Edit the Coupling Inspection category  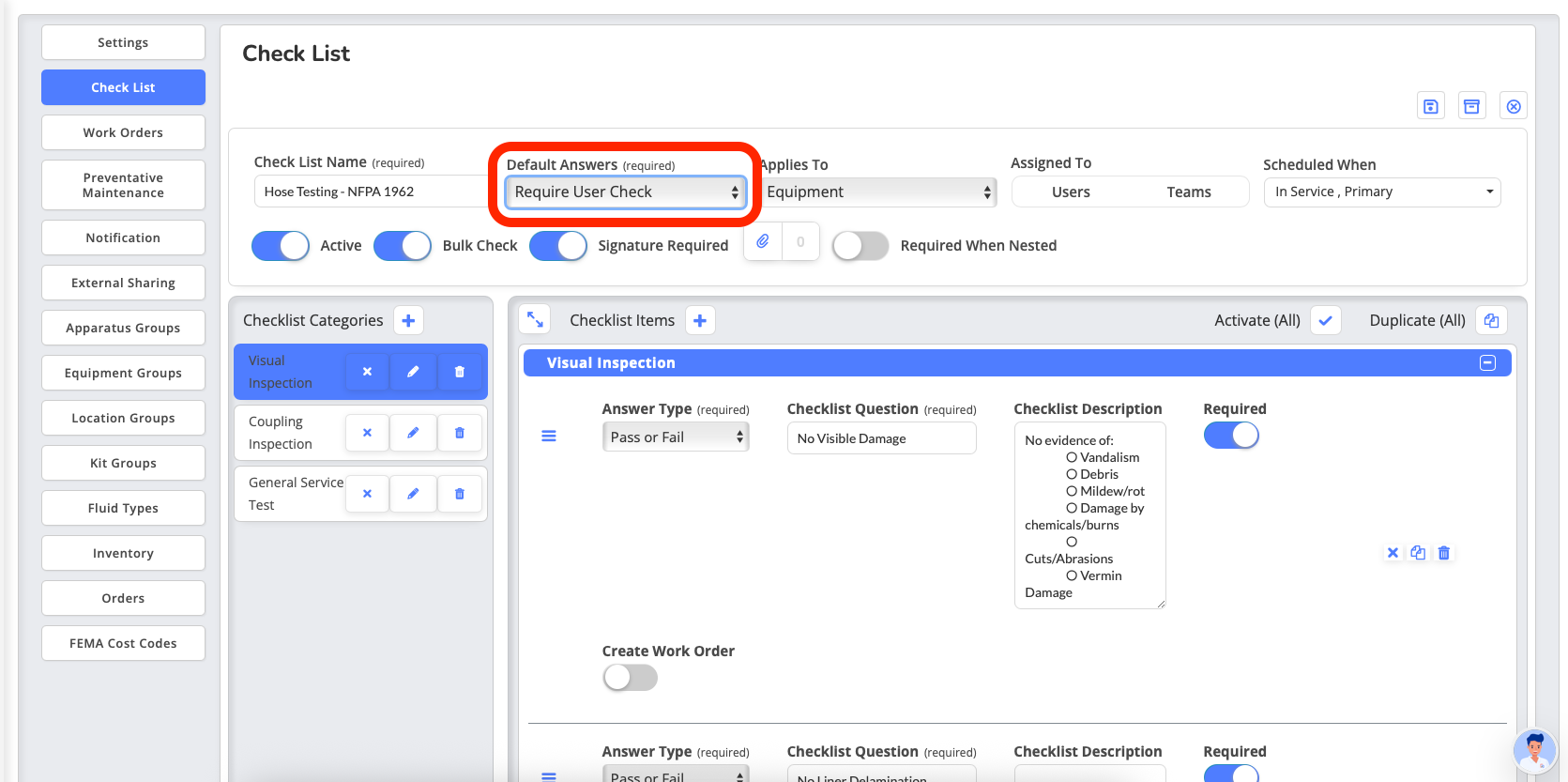(413, 433)
